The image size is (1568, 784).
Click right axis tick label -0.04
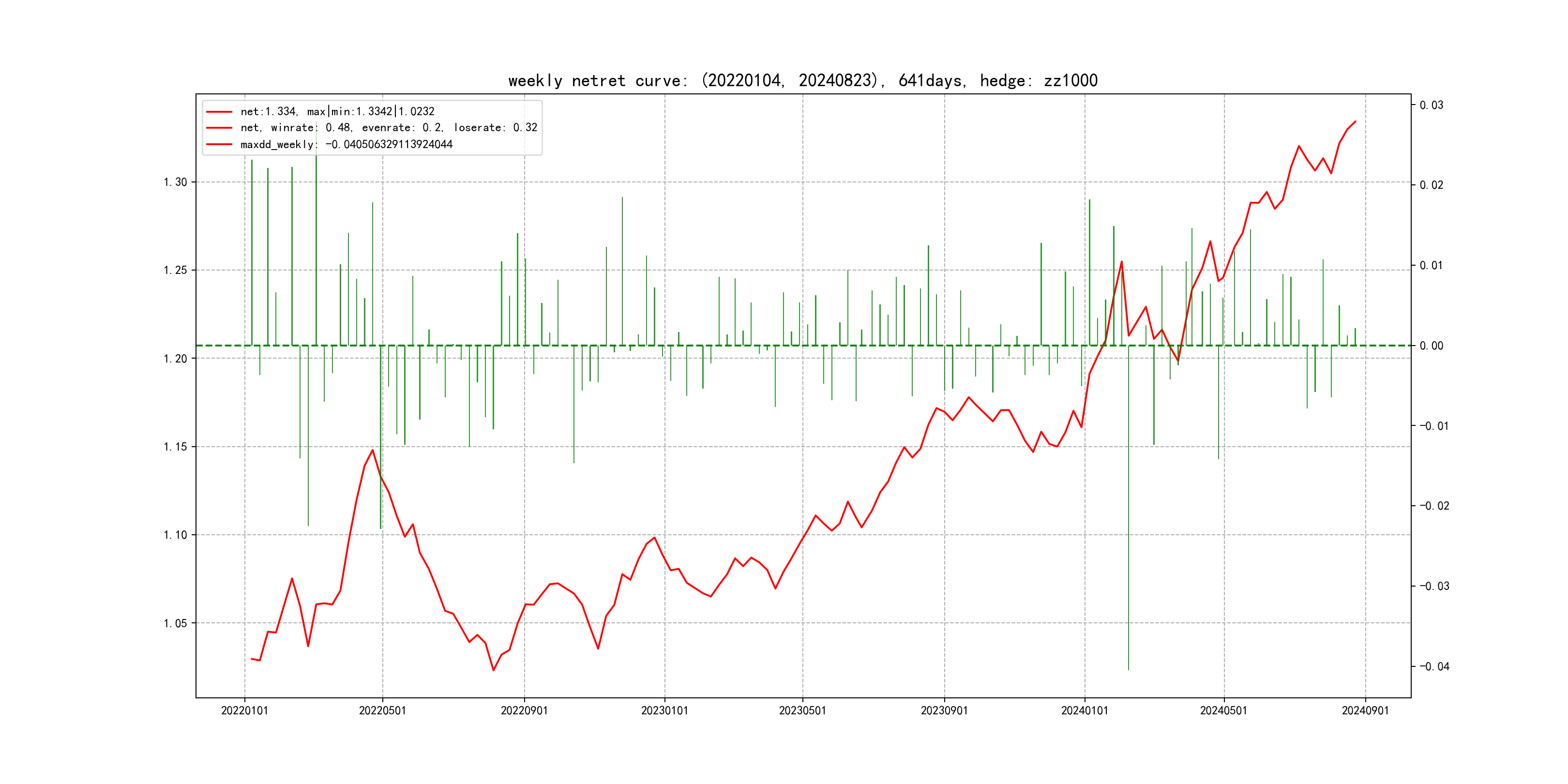coord(1434,666)
